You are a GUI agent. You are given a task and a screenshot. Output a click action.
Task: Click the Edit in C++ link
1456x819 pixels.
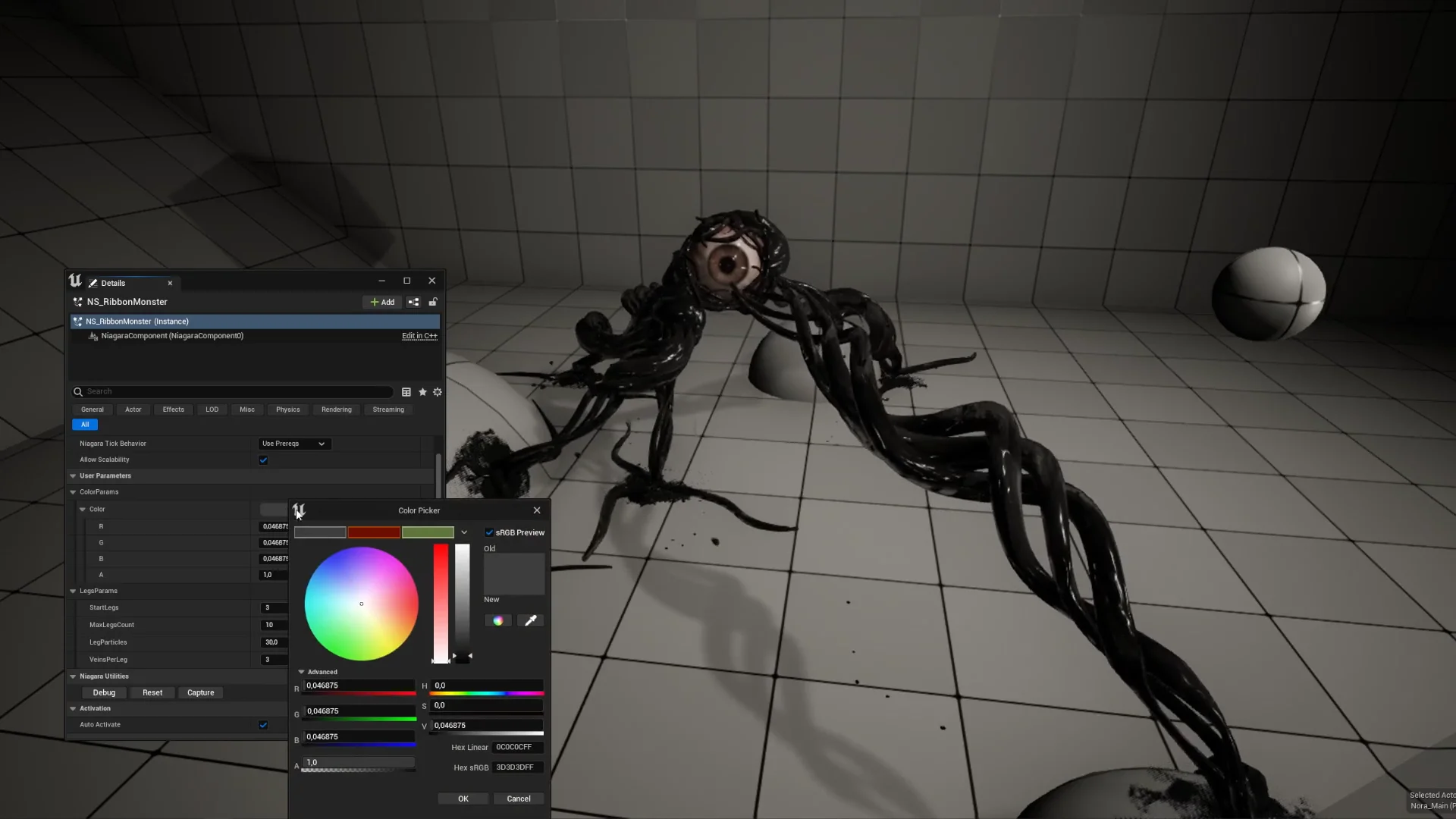click(x=419, y=336)
